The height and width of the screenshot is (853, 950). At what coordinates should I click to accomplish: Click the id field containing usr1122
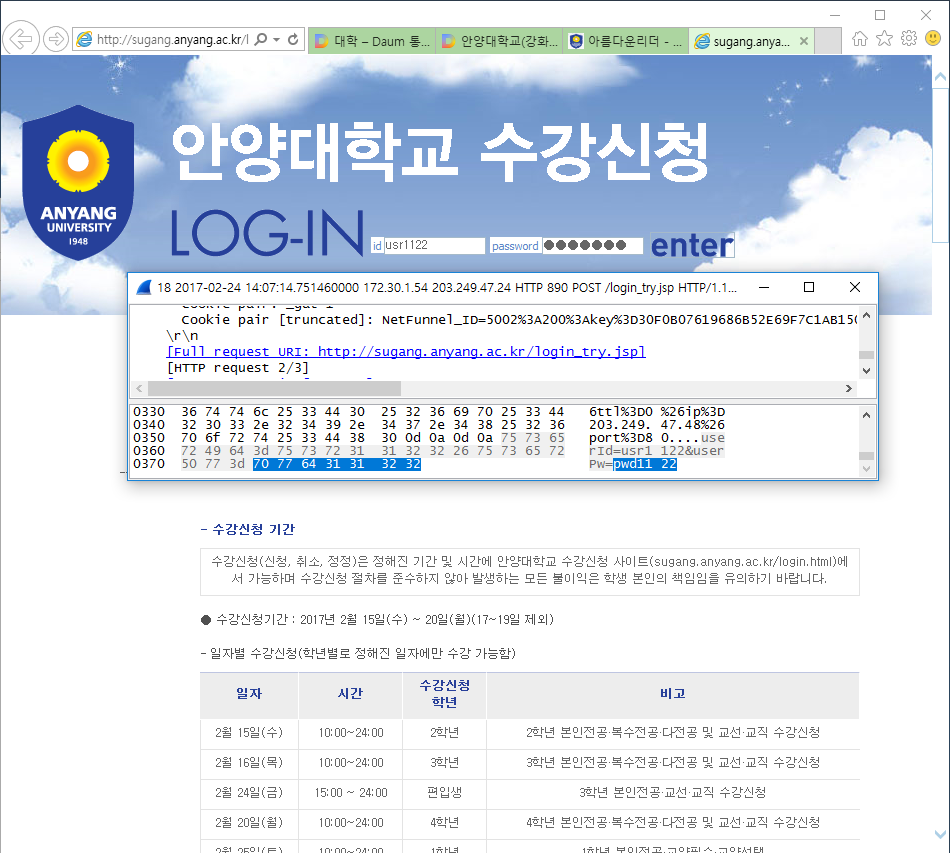434,245
